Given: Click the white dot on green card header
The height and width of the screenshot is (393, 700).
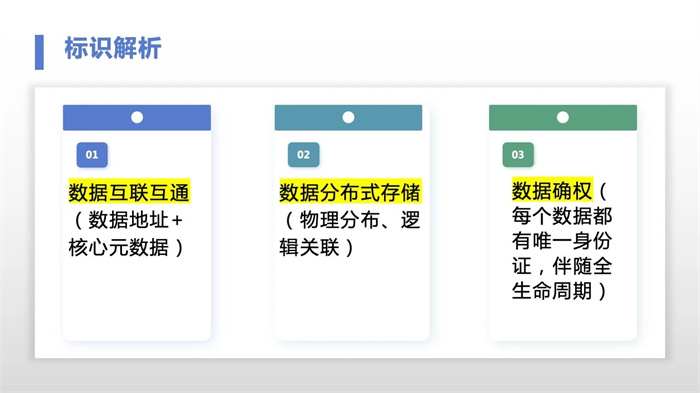Looking at the screenshot, I should pyautogui.click(x=563, y=117).
